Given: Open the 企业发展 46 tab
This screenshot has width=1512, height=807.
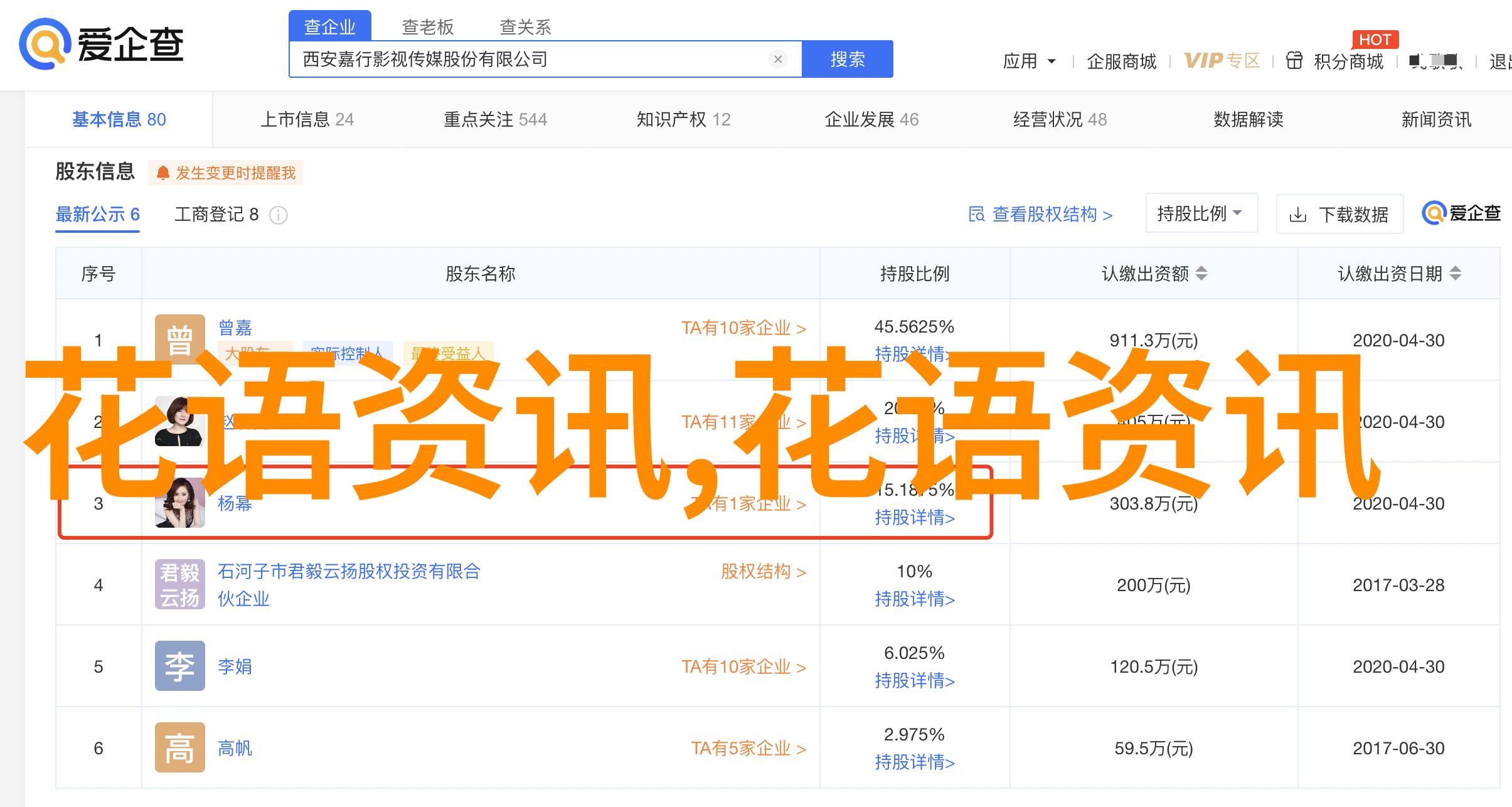Looking at the screenshot, I should [872, 119].
